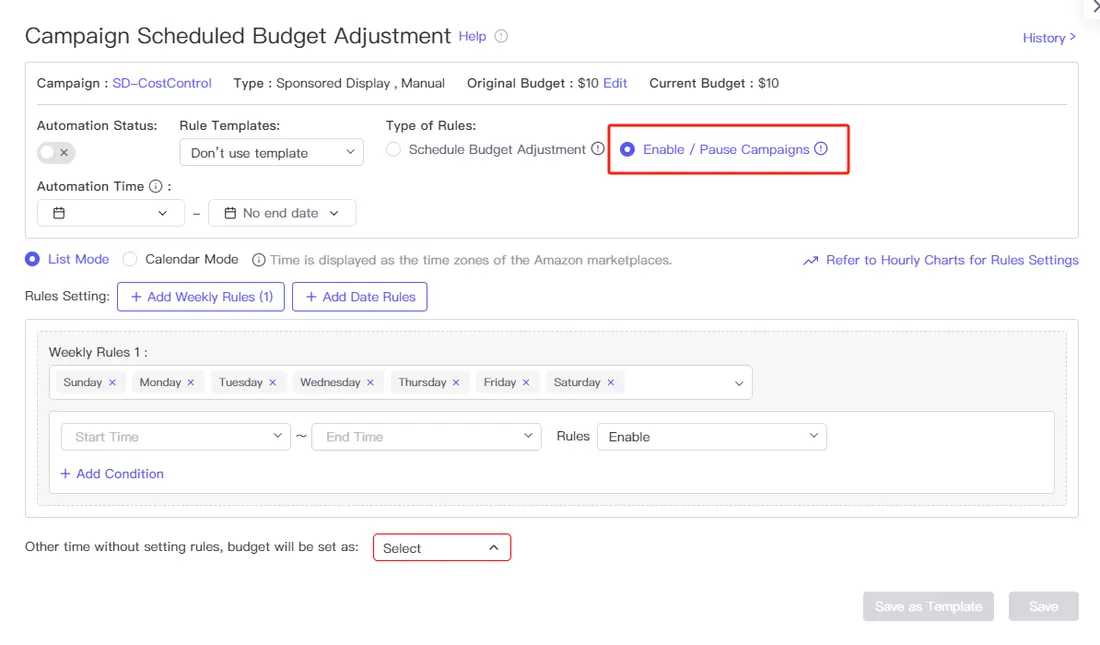Open the SD-CostControl campaign link
This screenshot has height=645, width=1100.
coord(162,83)
